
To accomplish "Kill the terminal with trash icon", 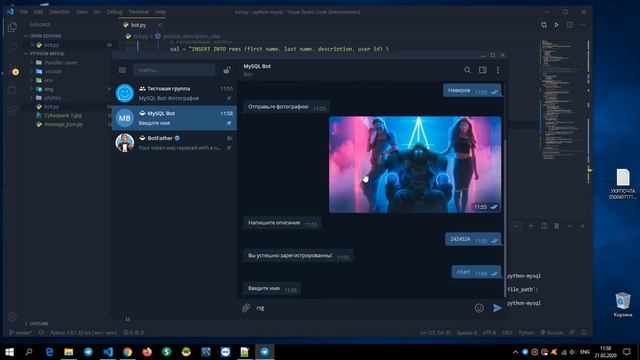I will click(556, 226).
